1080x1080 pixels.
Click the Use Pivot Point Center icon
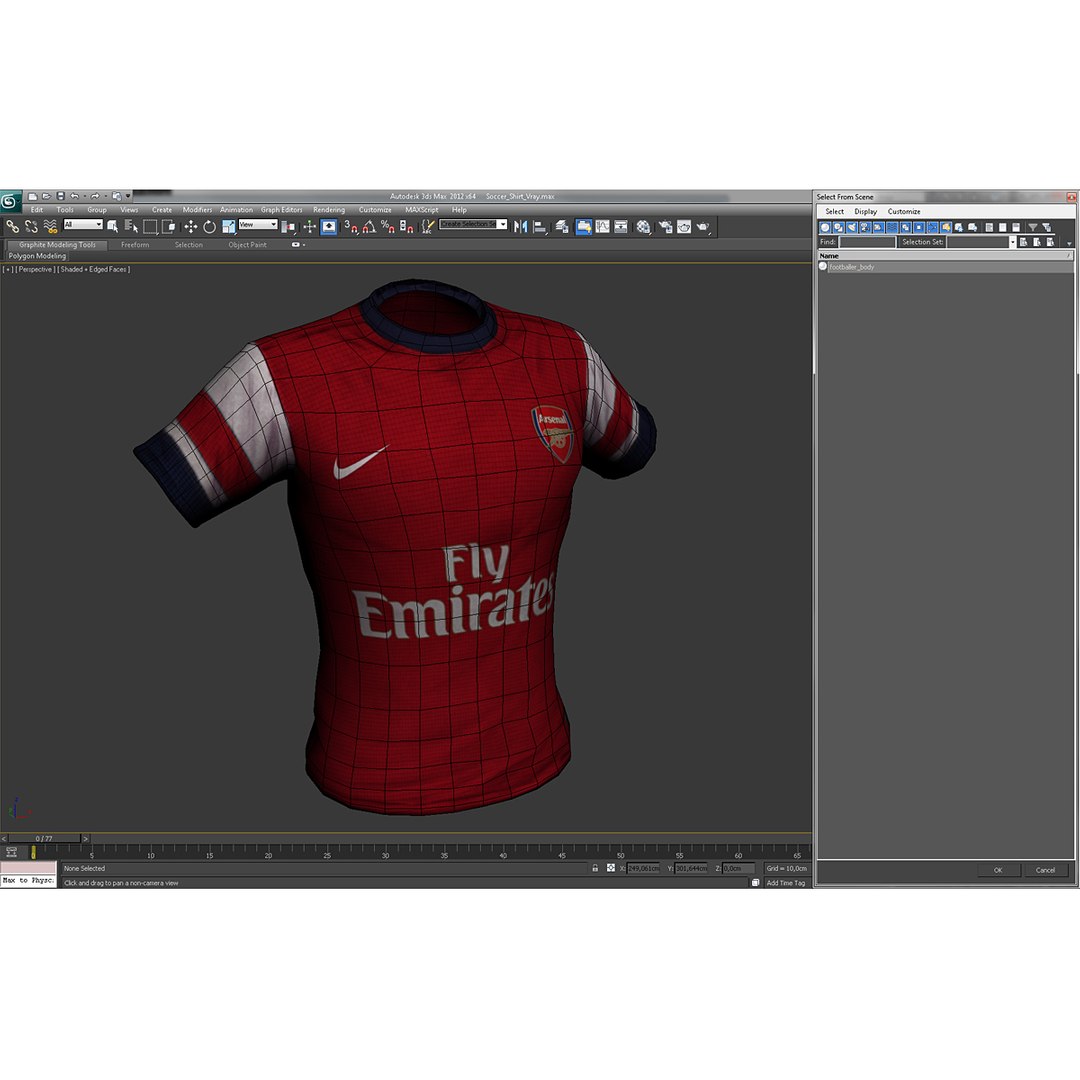point(289,226)
